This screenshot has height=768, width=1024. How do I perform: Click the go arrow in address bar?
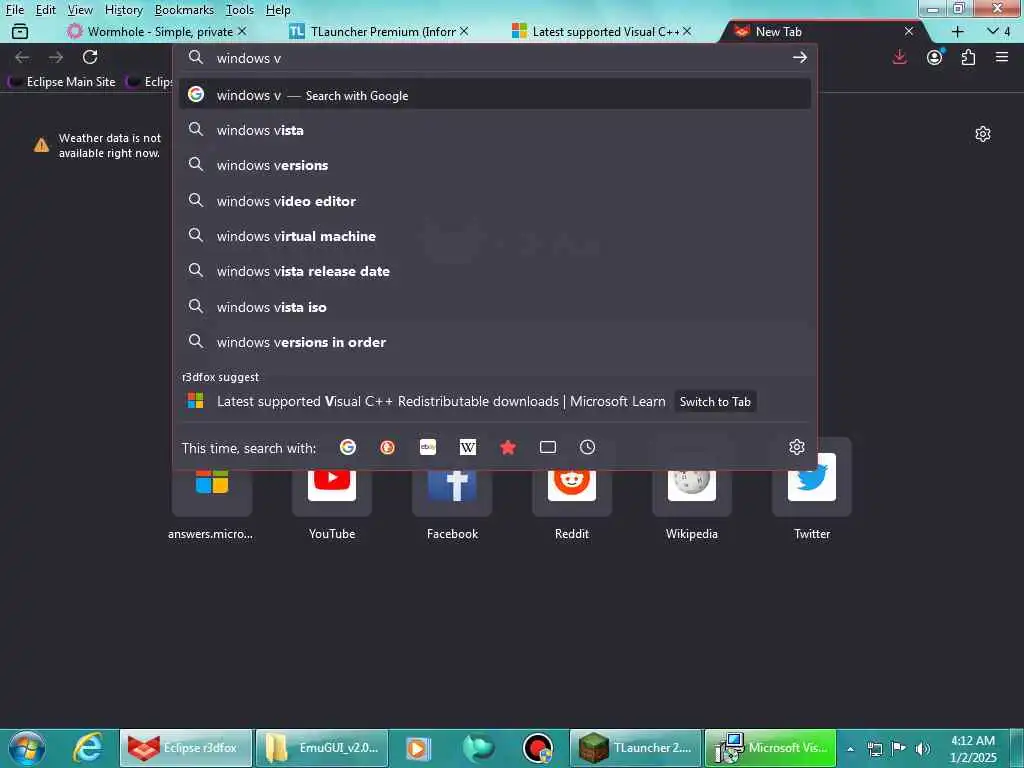tap(799, 58)
